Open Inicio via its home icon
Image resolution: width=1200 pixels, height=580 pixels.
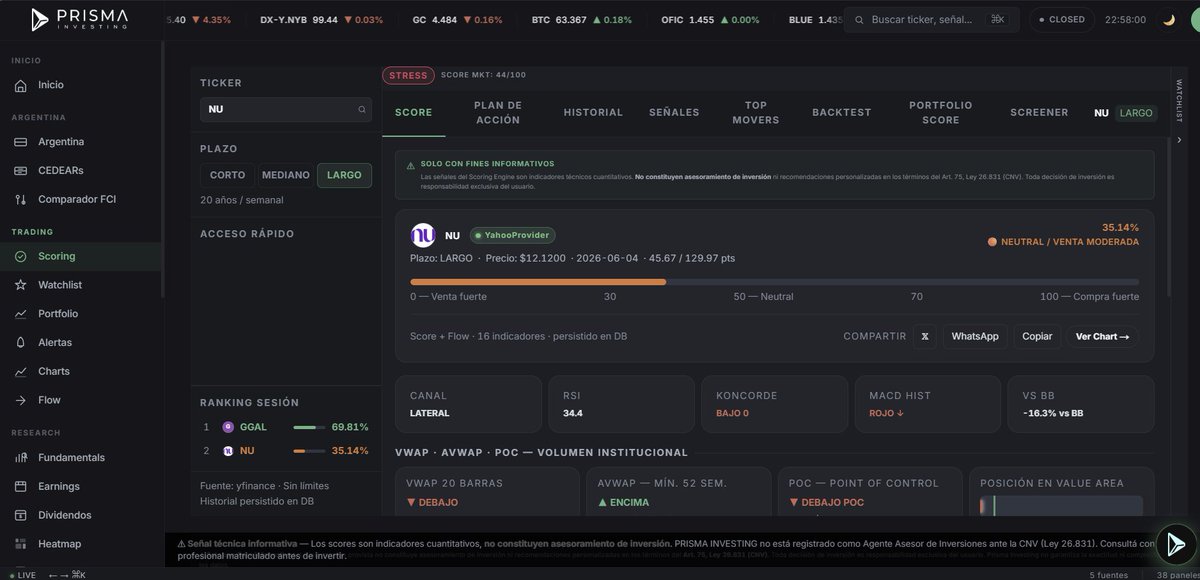[x=21, y=85]
